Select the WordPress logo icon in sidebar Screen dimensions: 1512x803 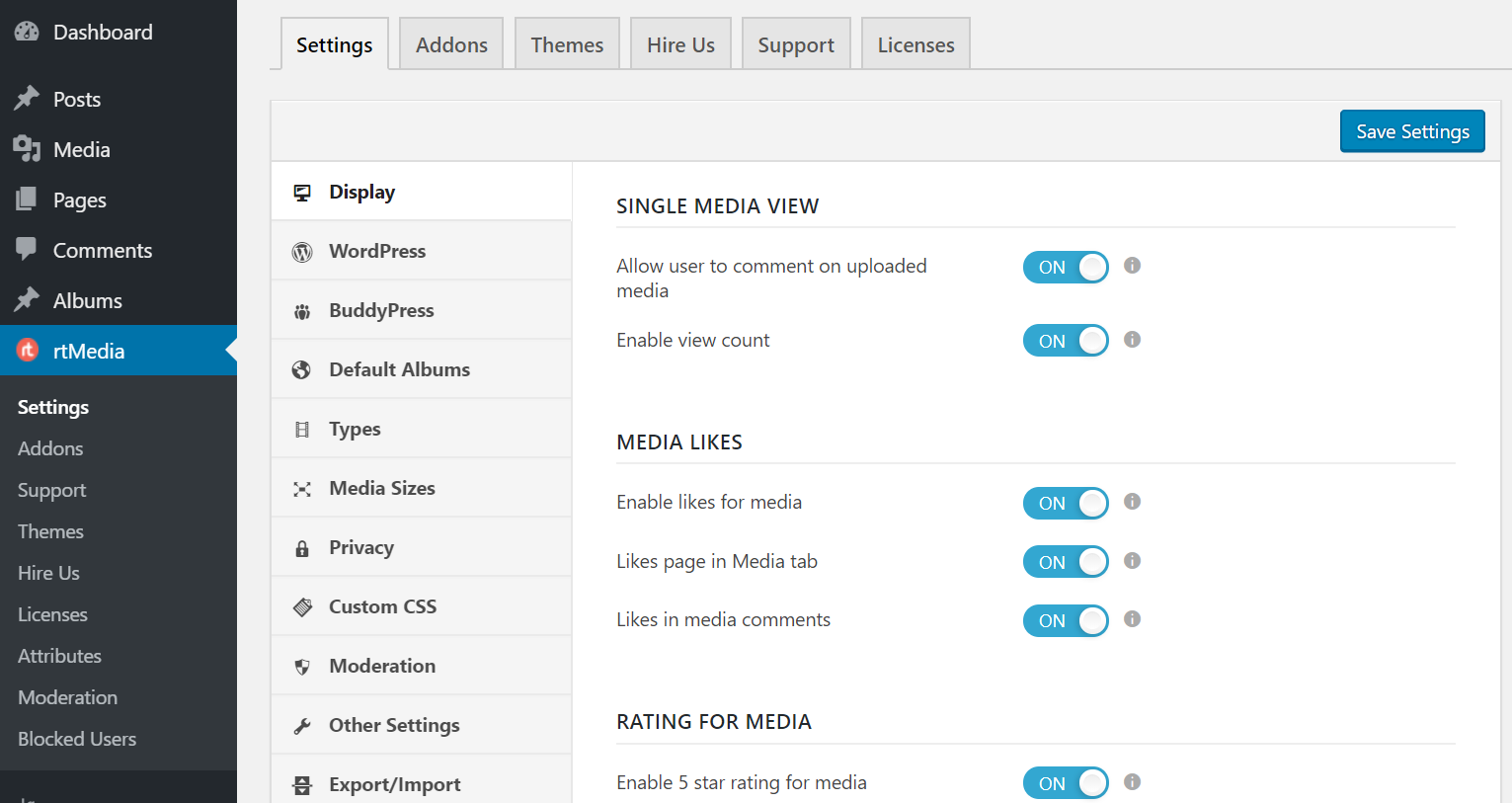pos(302,250)
